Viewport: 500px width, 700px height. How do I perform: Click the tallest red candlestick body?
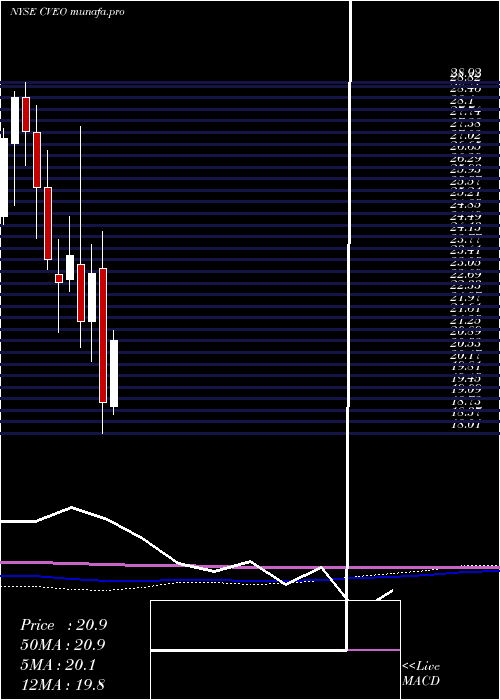(103, 335)
